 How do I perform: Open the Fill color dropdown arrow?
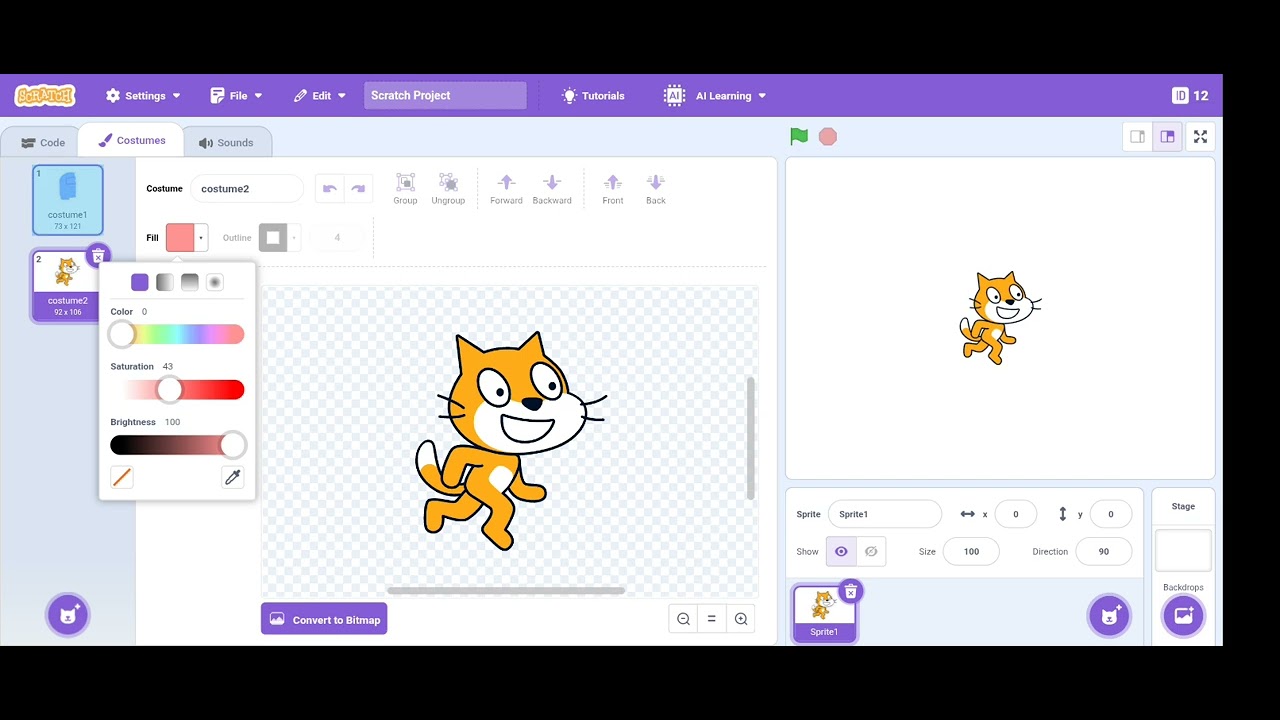[x=201, y=238]
